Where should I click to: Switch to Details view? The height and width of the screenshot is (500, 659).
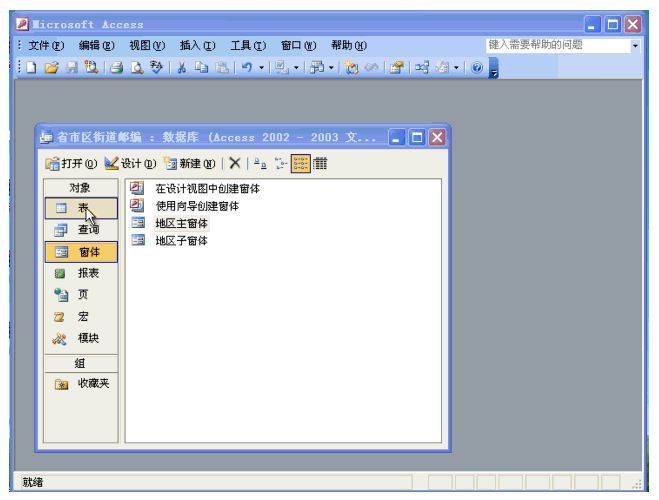pos(320,163)
